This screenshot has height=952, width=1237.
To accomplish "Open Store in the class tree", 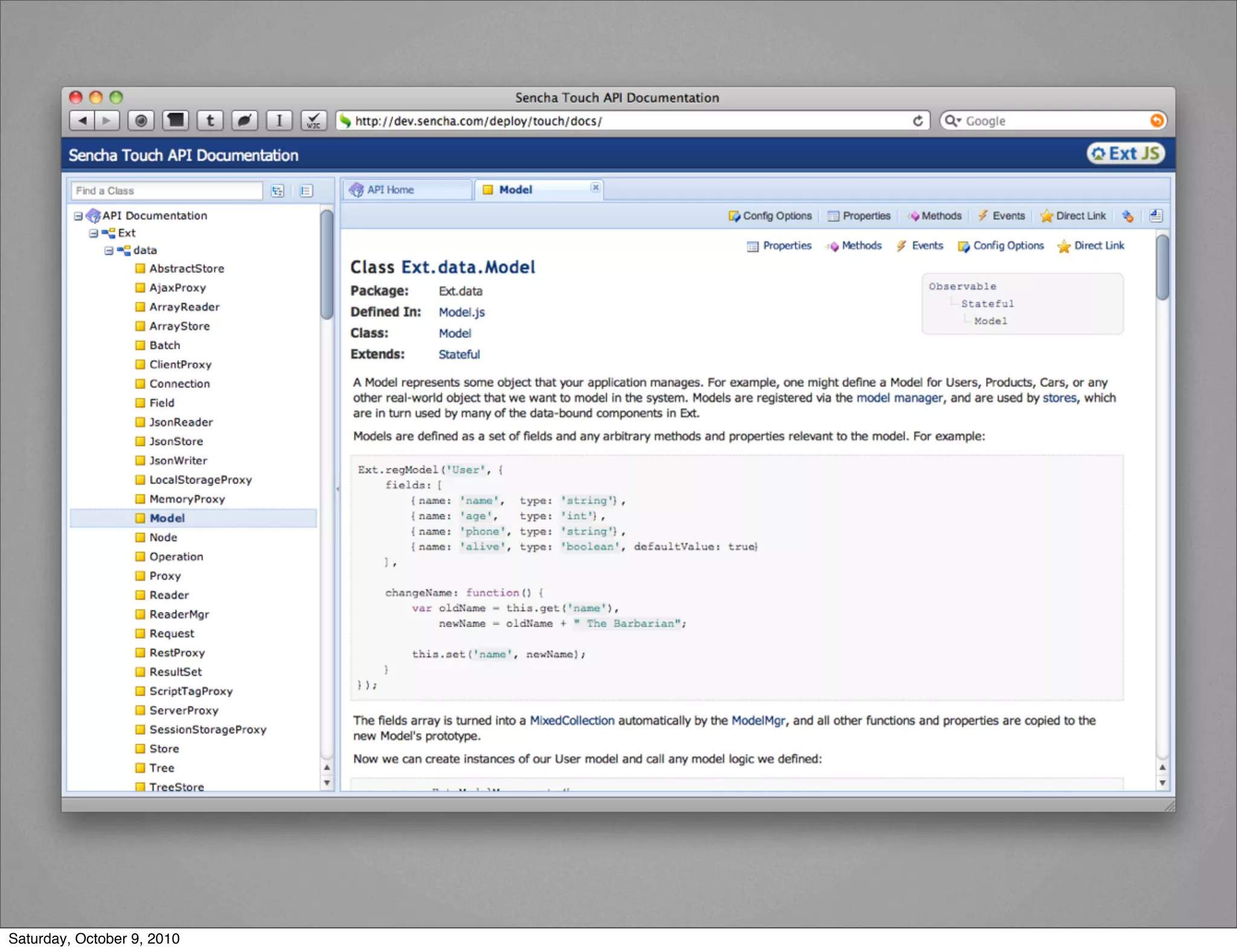I will [164, 749].
